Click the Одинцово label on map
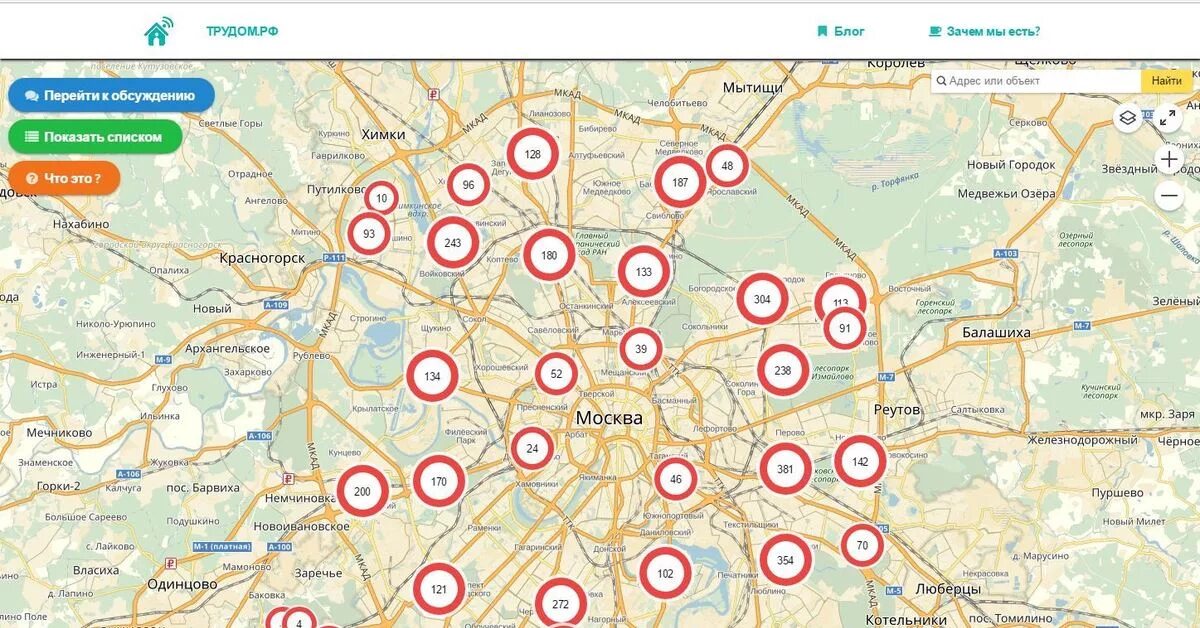 point(182,584)
